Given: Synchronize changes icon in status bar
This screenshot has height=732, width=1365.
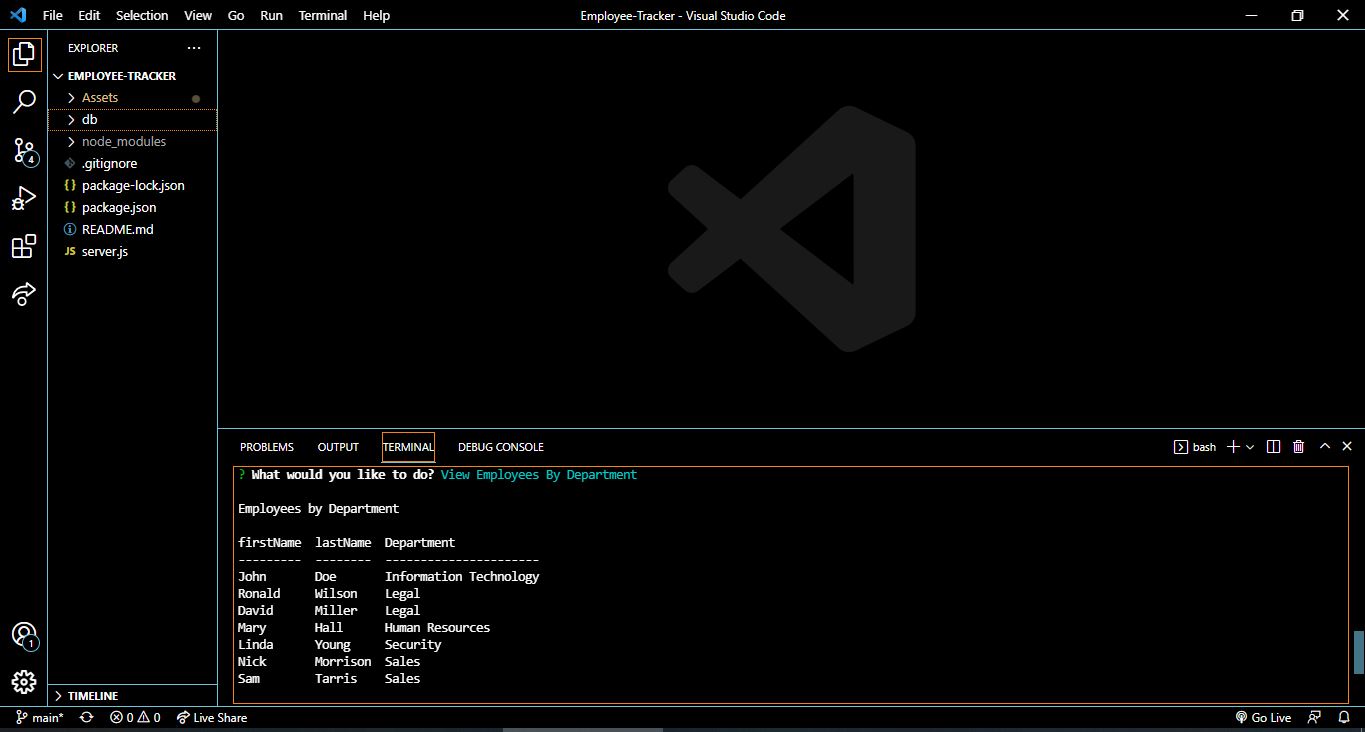Looking at the screenshot, I should click(87, 718).
